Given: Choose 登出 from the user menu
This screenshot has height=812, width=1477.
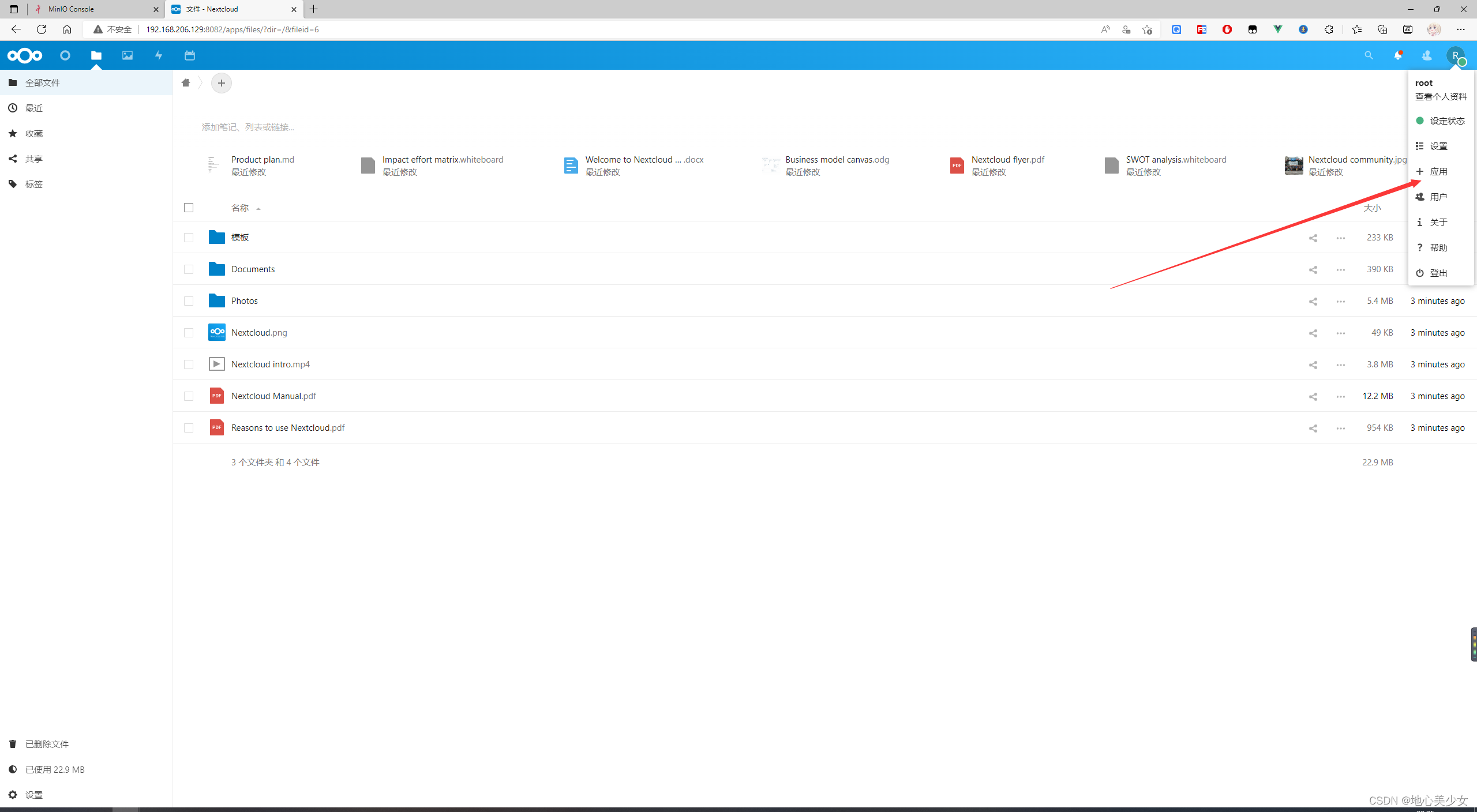Looking at the screenshot, I should (1438, 273).
